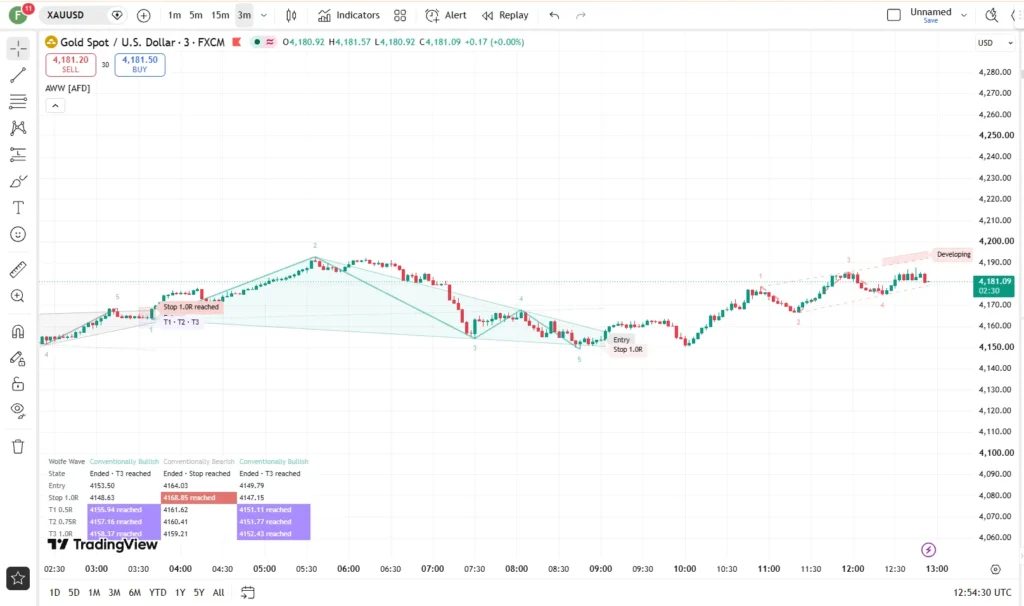This screenshot has height=606, width=1024.
Task: Click the 12:54:30 UTC timezone clock
Action: point(982,592)
